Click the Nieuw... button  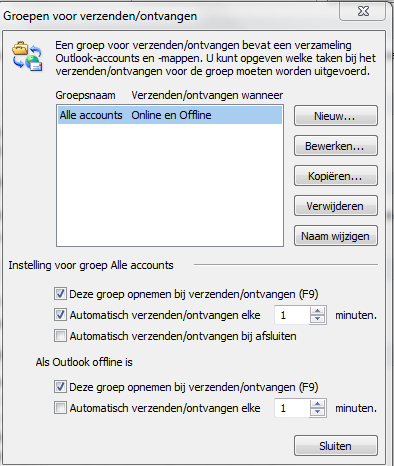[336, 116]
